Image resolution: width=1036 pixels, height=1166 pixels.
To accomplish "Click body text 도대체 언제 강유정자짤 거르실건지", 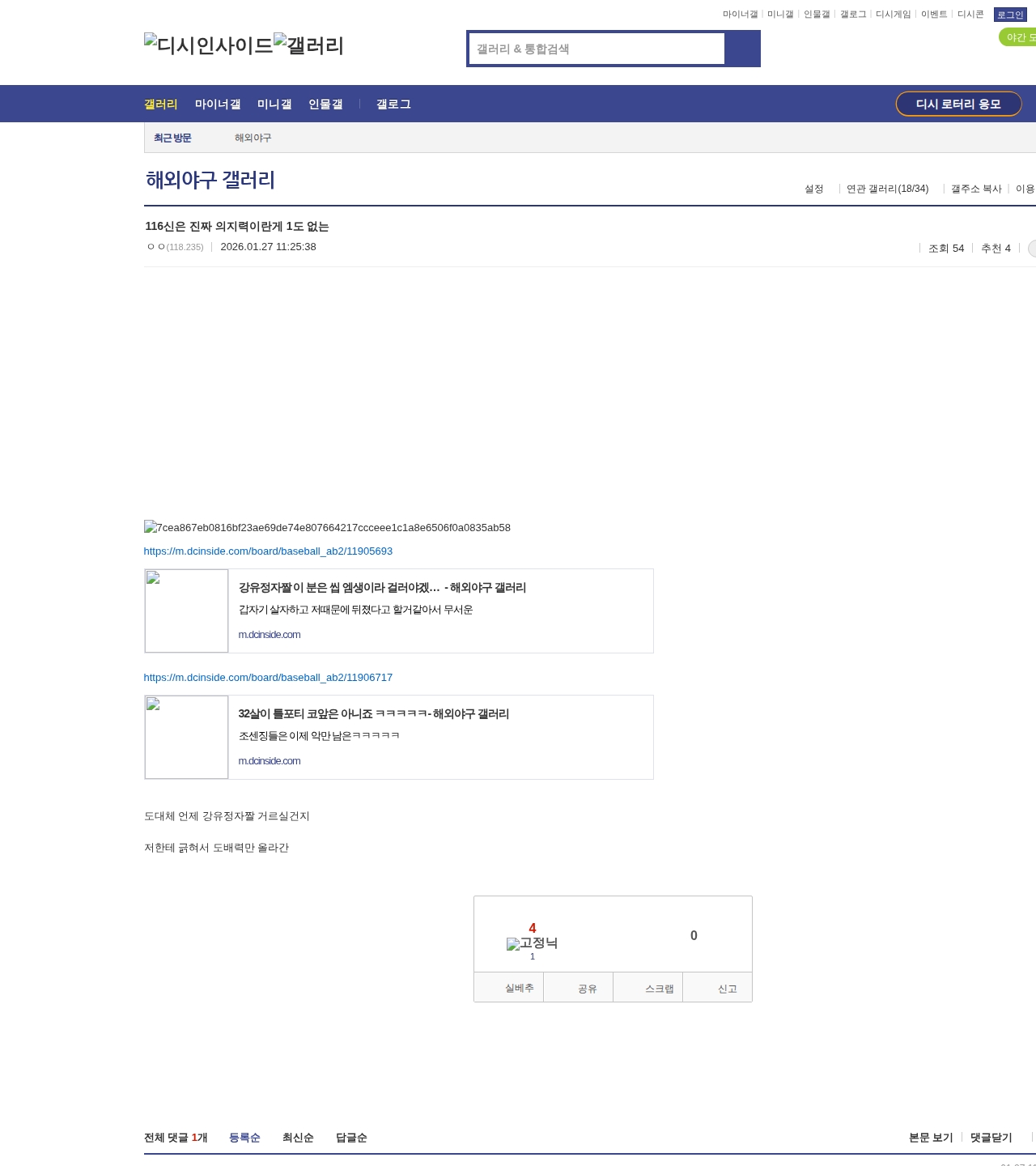I will pos(227,816).
